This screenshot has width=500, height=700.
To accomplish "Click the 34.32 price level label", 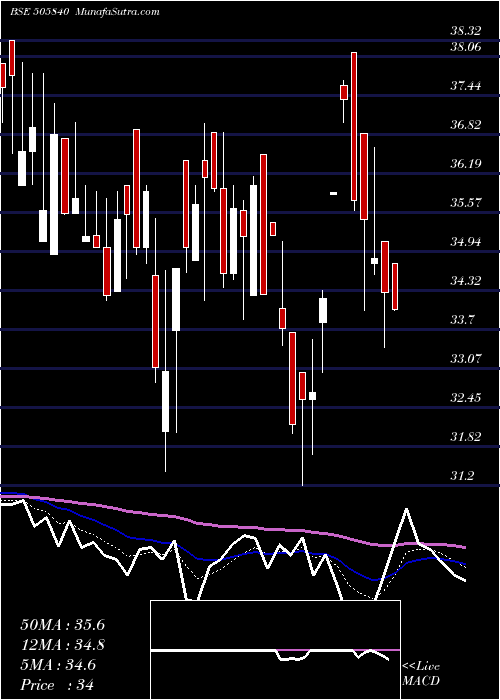I will click(466, 281).
